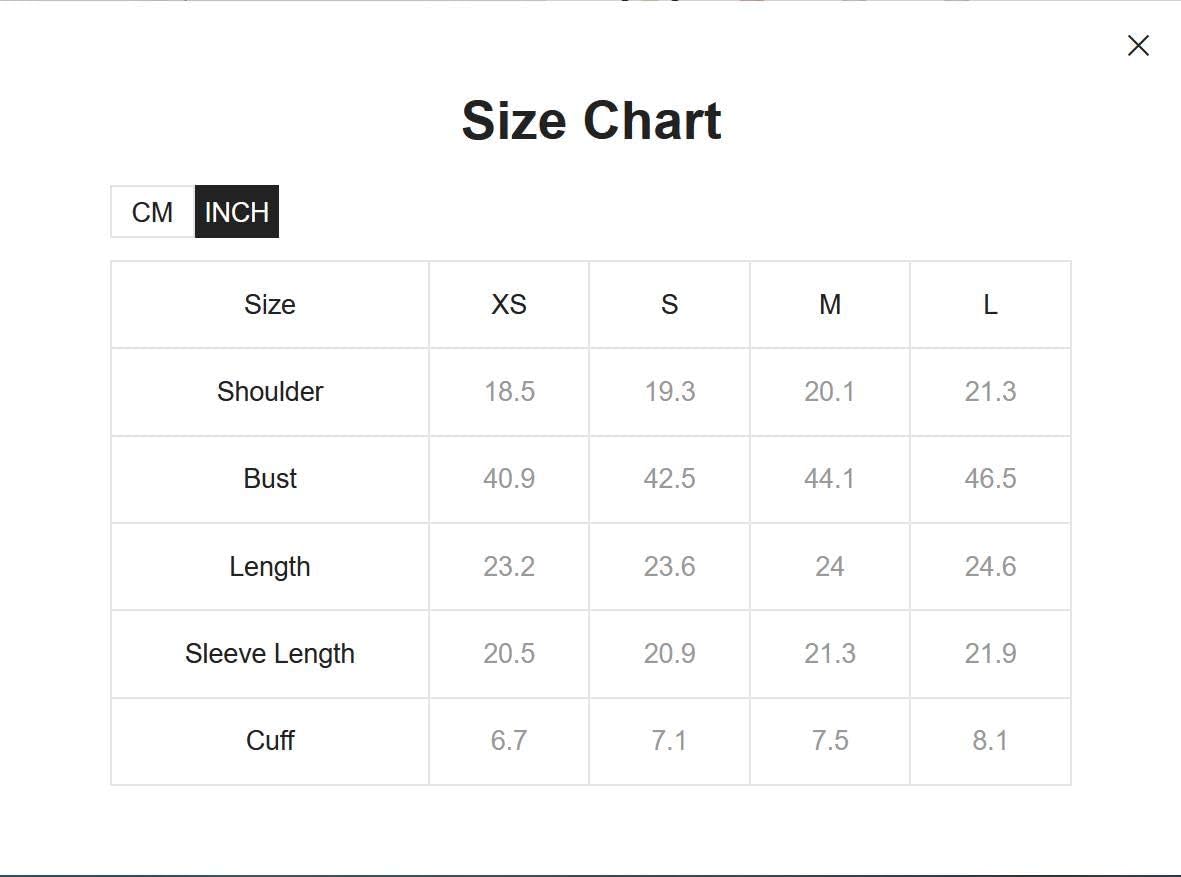Select the INCH unit toggle
Screen dimensions: 1181x877
[237, 212]
